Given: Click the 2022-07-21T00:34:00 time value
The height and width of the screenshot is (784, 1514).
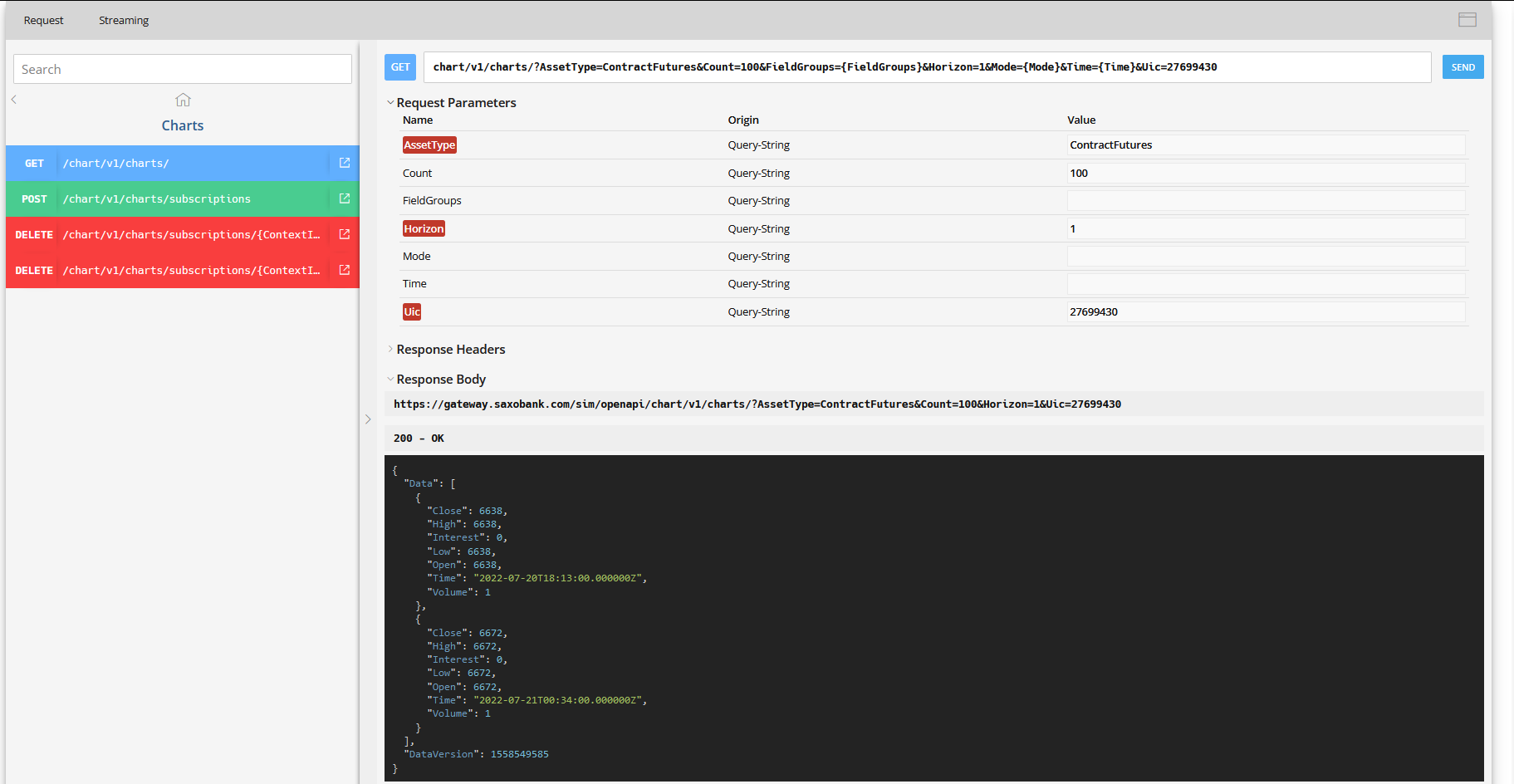Looking at the screenshot, I should [x=560, y=700].
